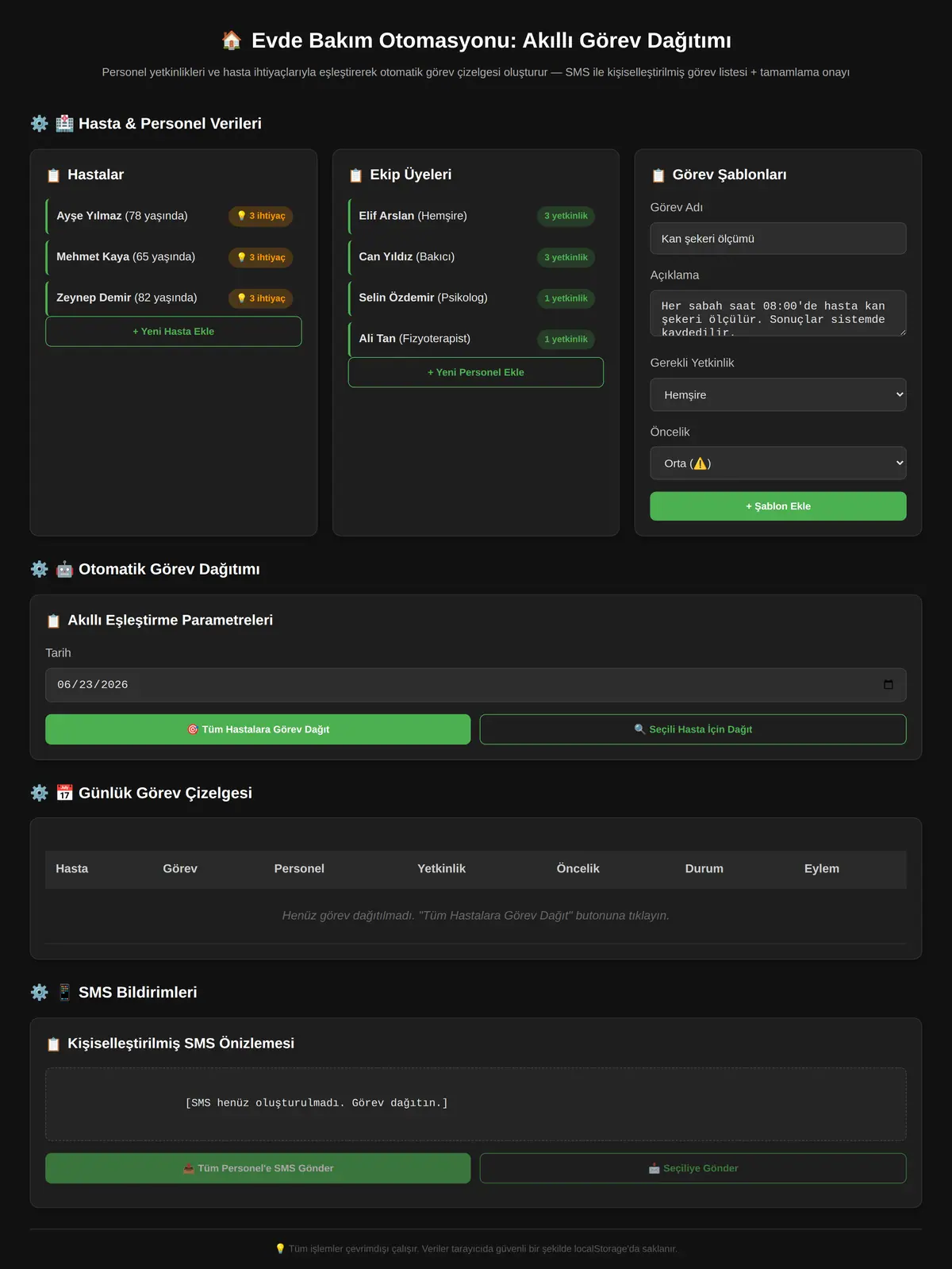Open the Gerekli Yetkinlik dropdown showing Hemşire
952x1269 pixels.
(778, 394)
